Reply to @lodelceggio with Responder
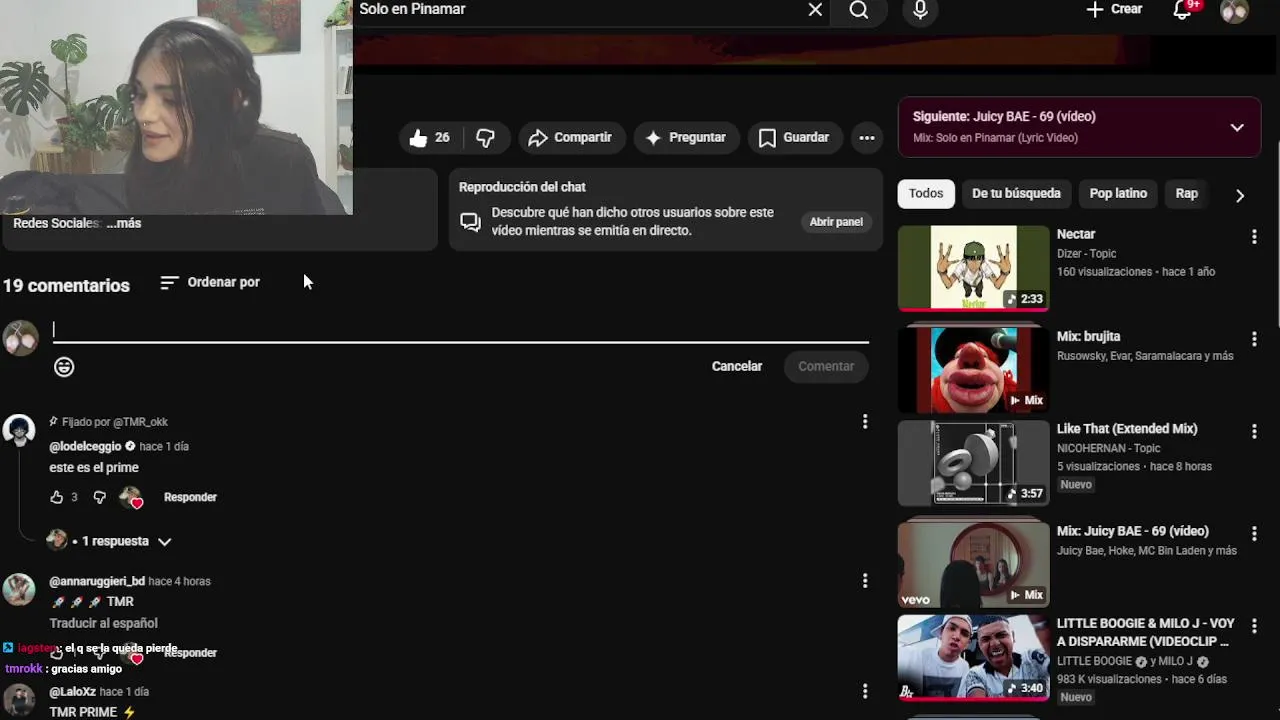Viewport: 1280px width, 720px height. click(190, 497)
